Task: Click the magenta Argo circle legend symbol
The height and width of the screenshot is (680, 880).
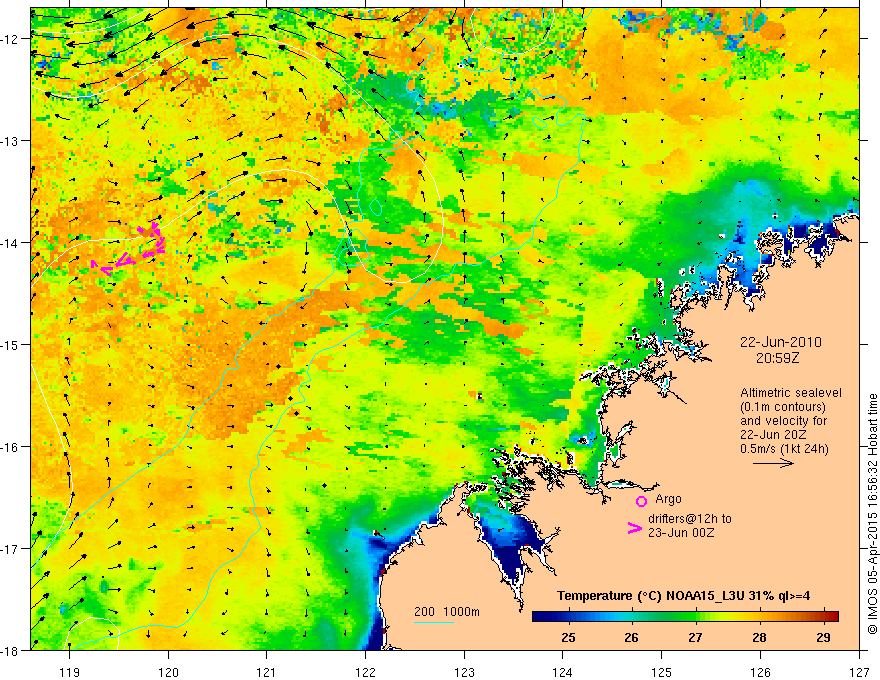Action: pyautogui.click(x=641, y=501)
